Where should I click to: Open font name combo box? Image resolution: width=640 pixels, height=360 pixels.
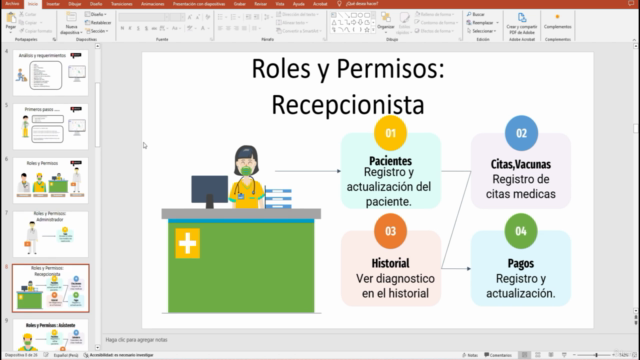coord(144,17)
